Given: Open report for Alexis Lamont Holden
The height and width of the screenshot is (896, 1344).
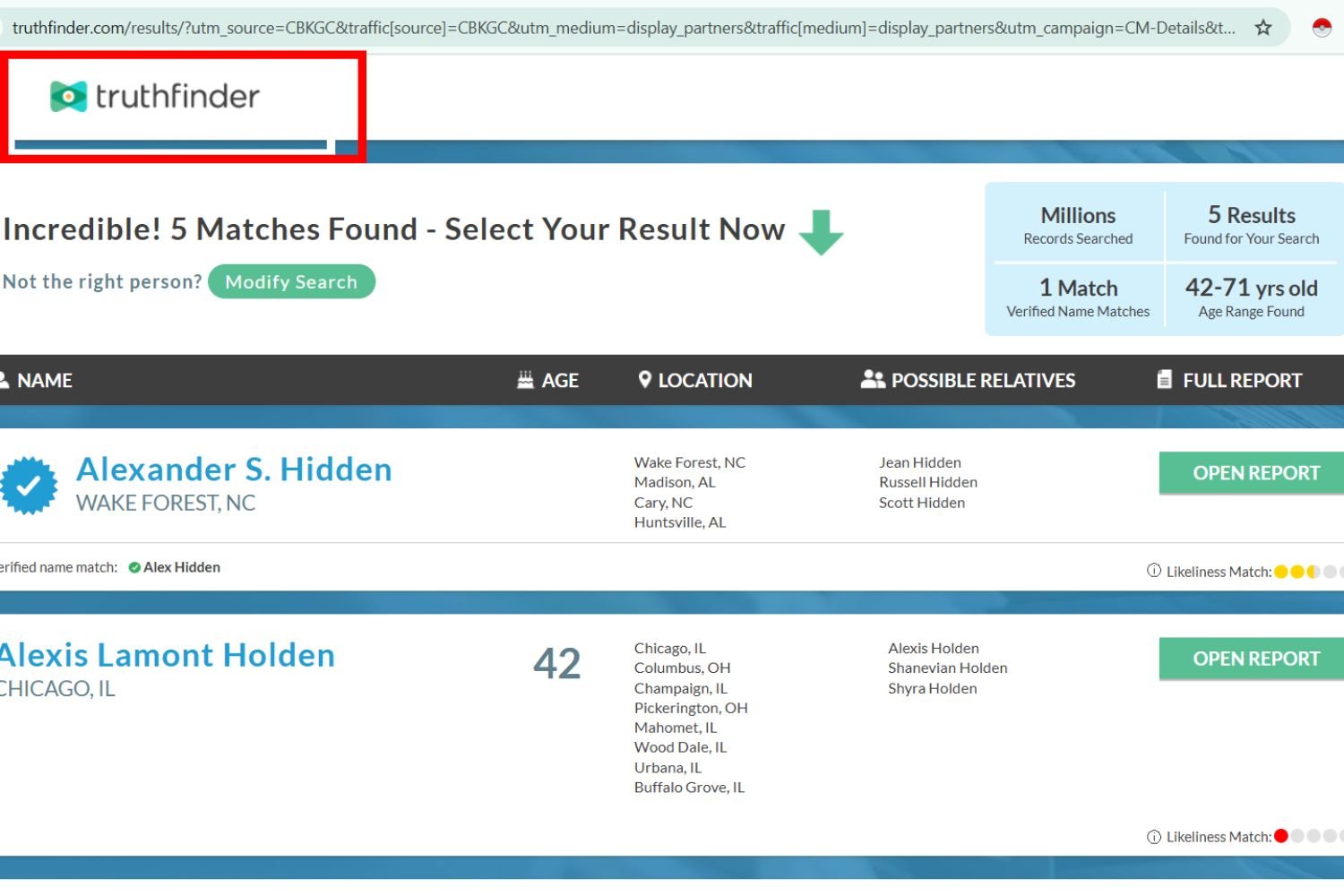Looking at the screenshot, I should (x=1254, y=659).
